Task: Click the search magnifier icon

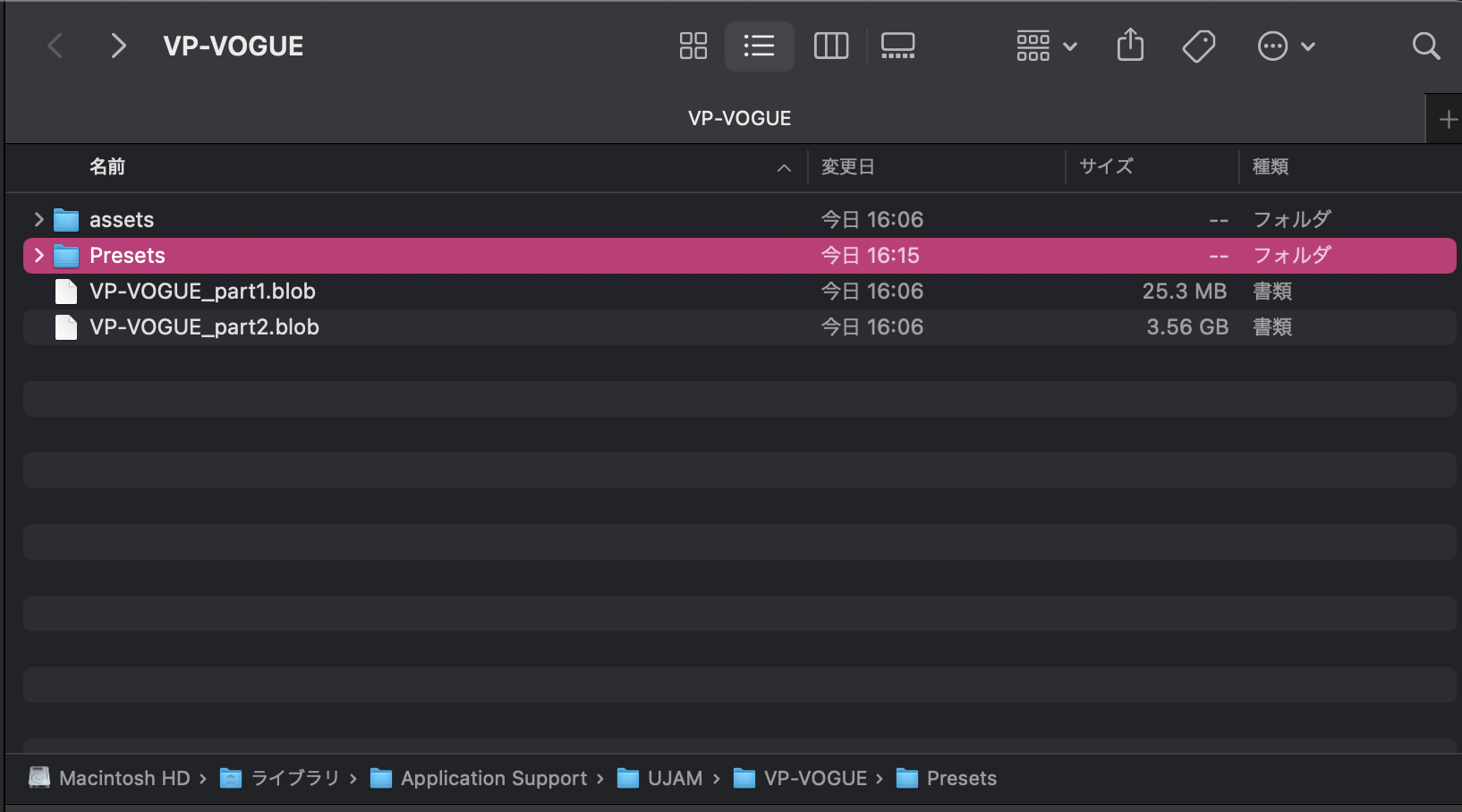Action: (1425, 46)
